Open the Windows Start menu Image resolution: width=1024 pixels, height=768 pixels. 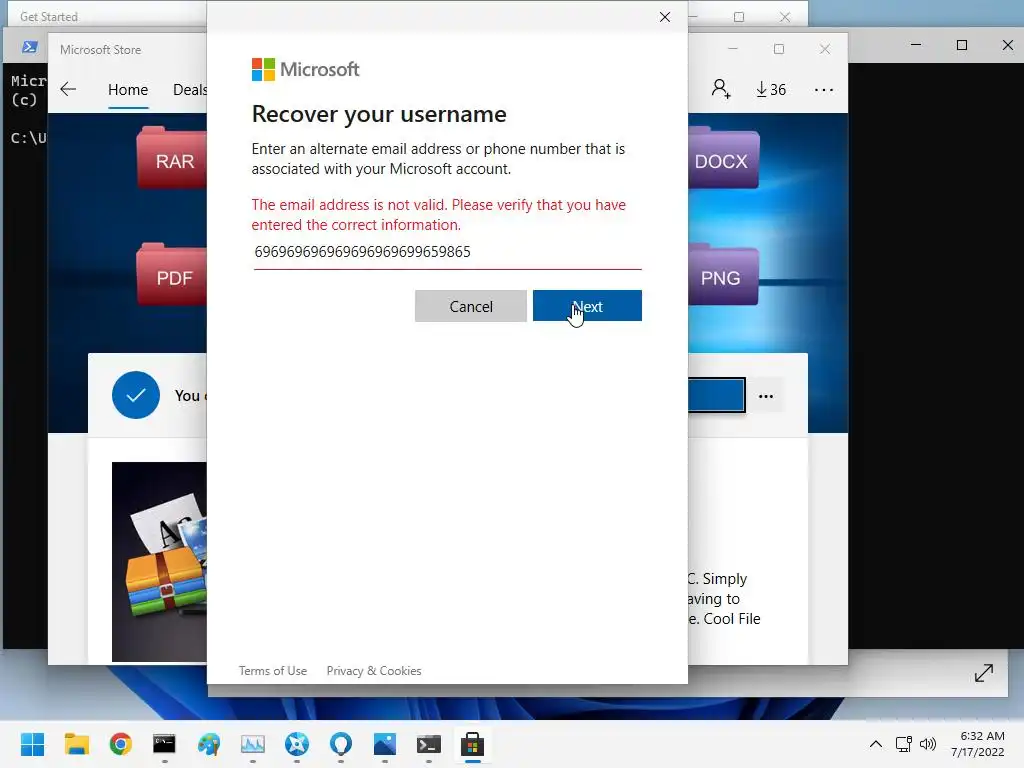[33, 744]
